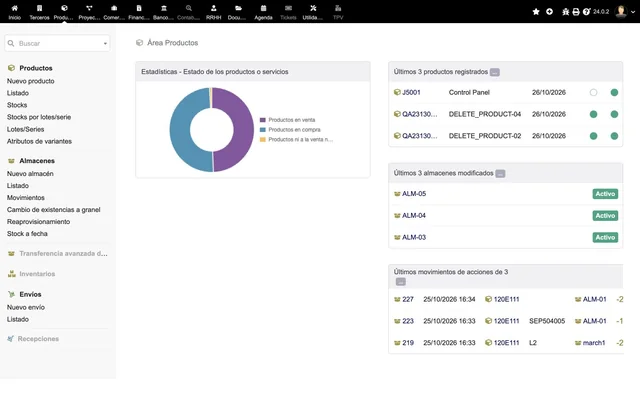The width and height of the screenshot is (640, 400).
Task: Open Atributos de variantes menu entry
Action: [39, 141]
